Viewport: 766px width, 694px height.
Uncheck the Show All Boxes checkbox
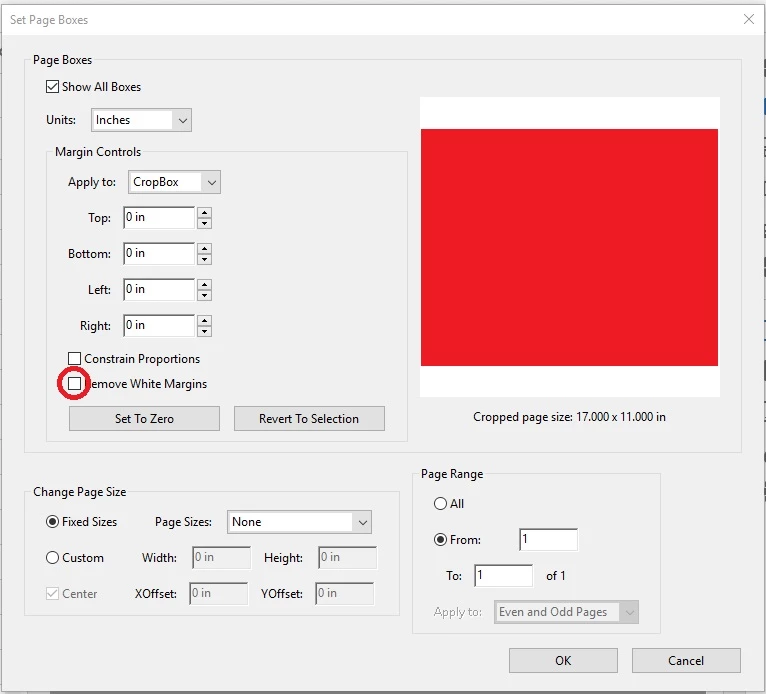pos(52,87)
